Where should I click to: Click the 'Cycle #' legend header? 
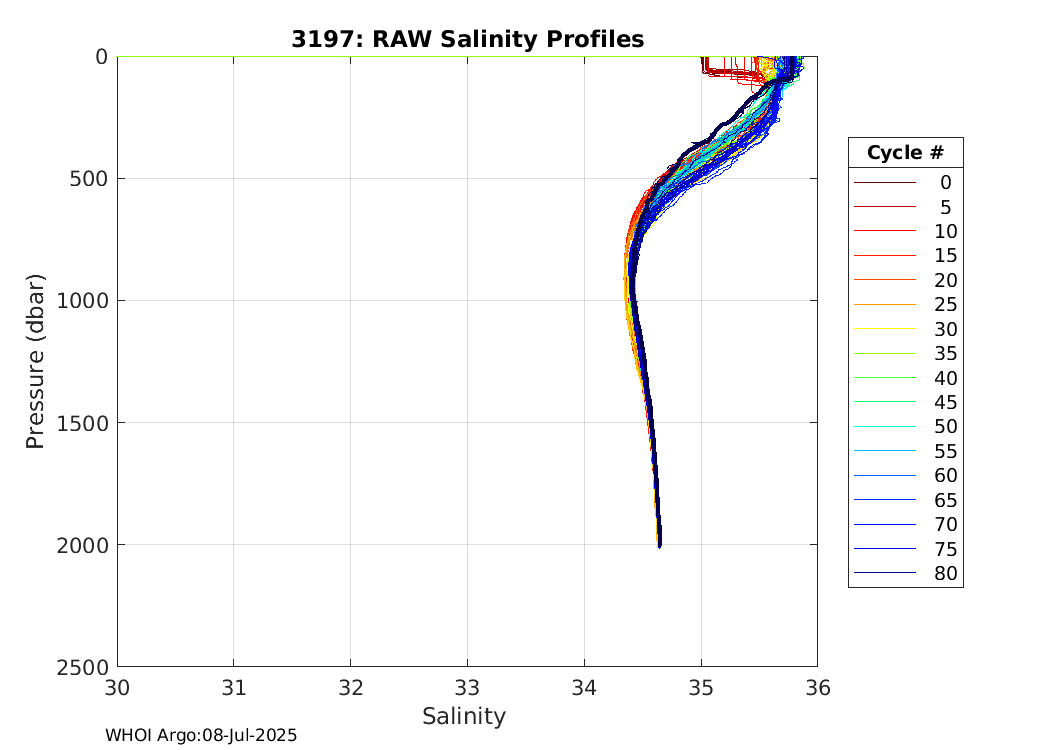coord(905,153)
